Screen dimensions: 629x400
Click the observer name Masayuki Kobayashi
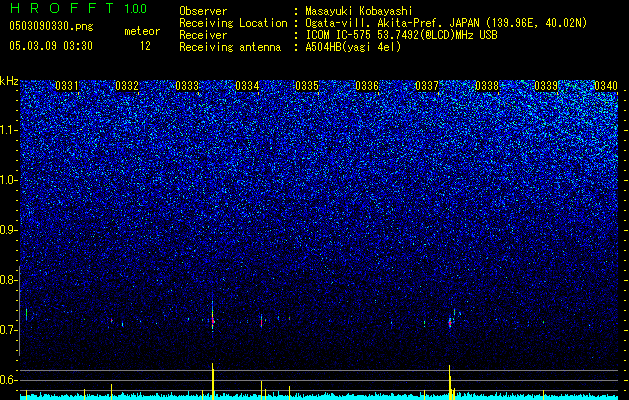[359, 11]
